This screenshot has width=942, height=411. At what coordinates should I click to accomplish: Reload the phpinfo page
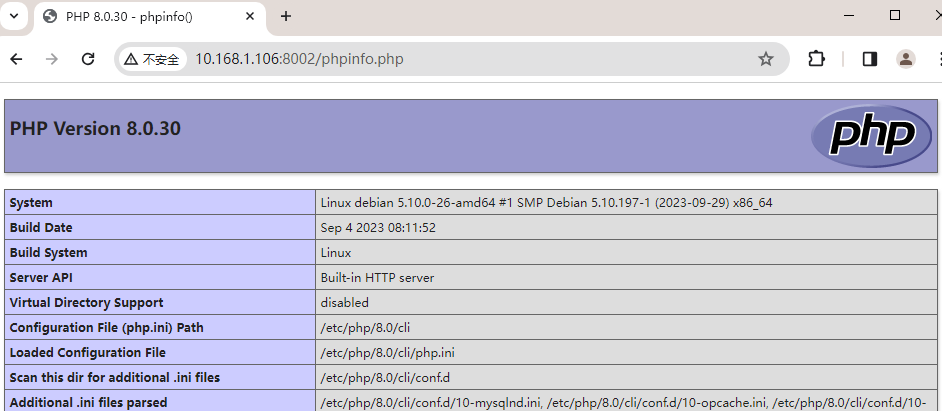click(x=88, y=59)
